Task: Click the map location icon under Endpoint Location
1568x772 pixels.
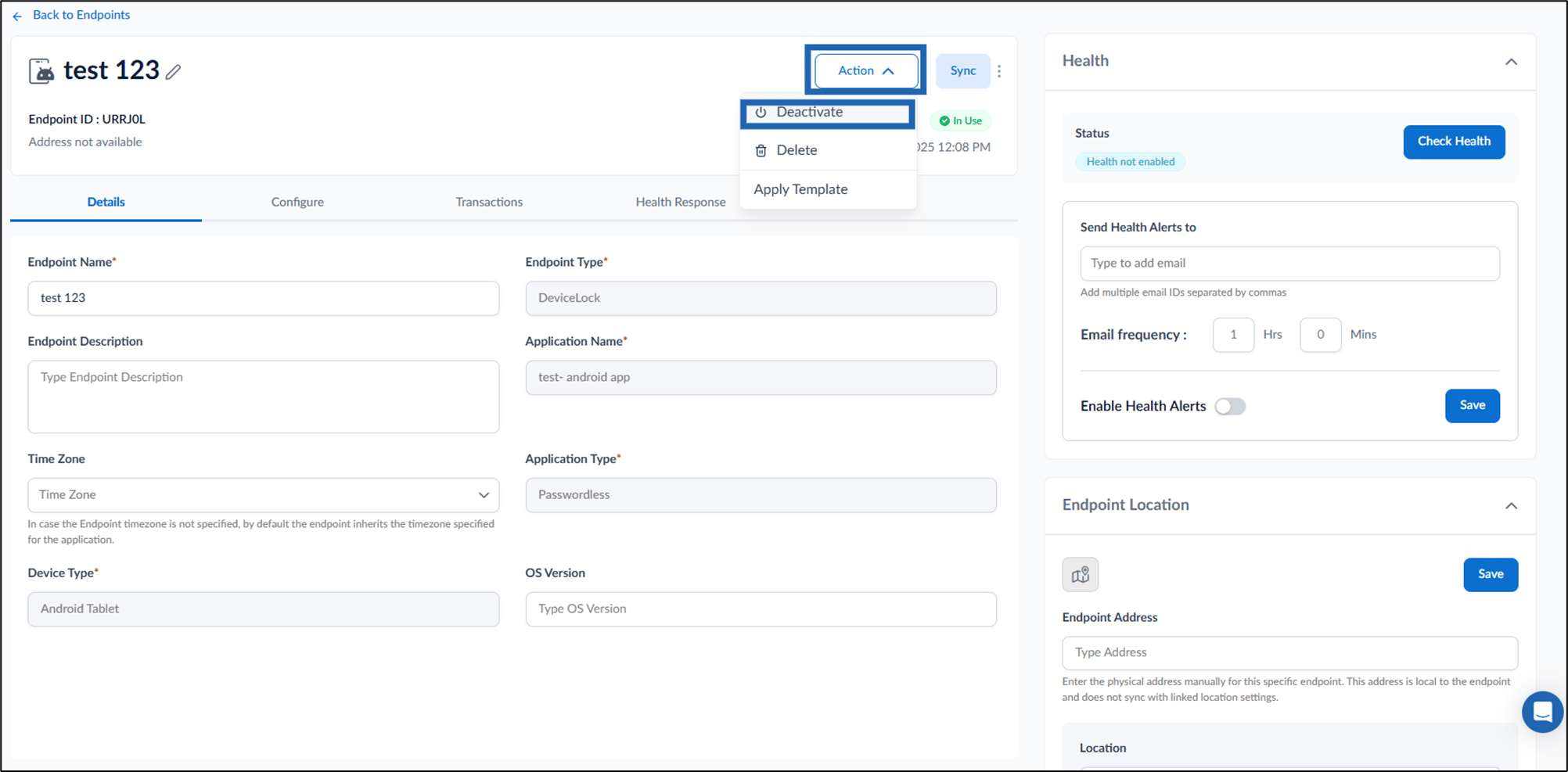Action: tap(1080, 575)
